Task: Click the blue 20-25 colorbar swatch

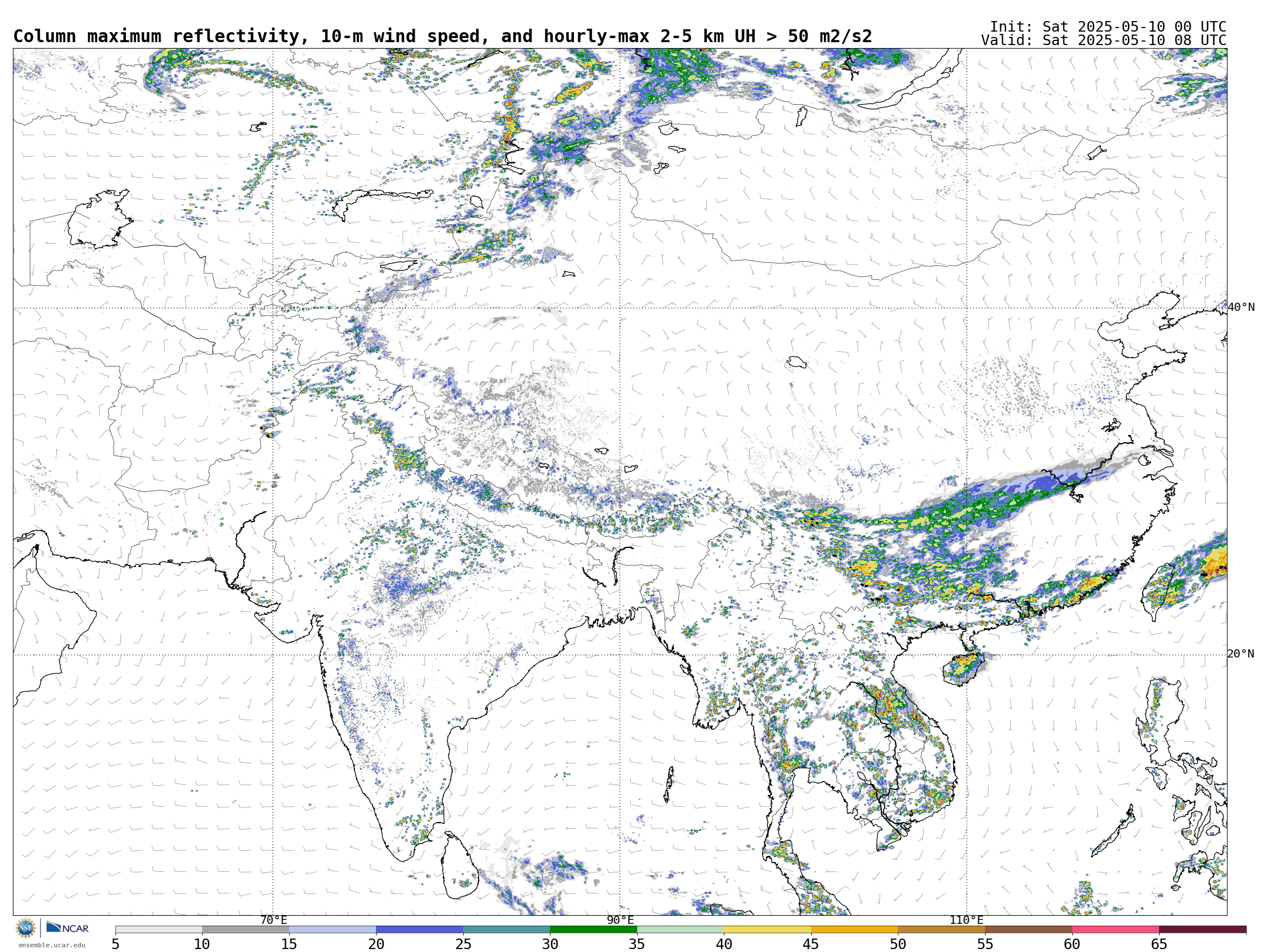Action: (419, 930)
